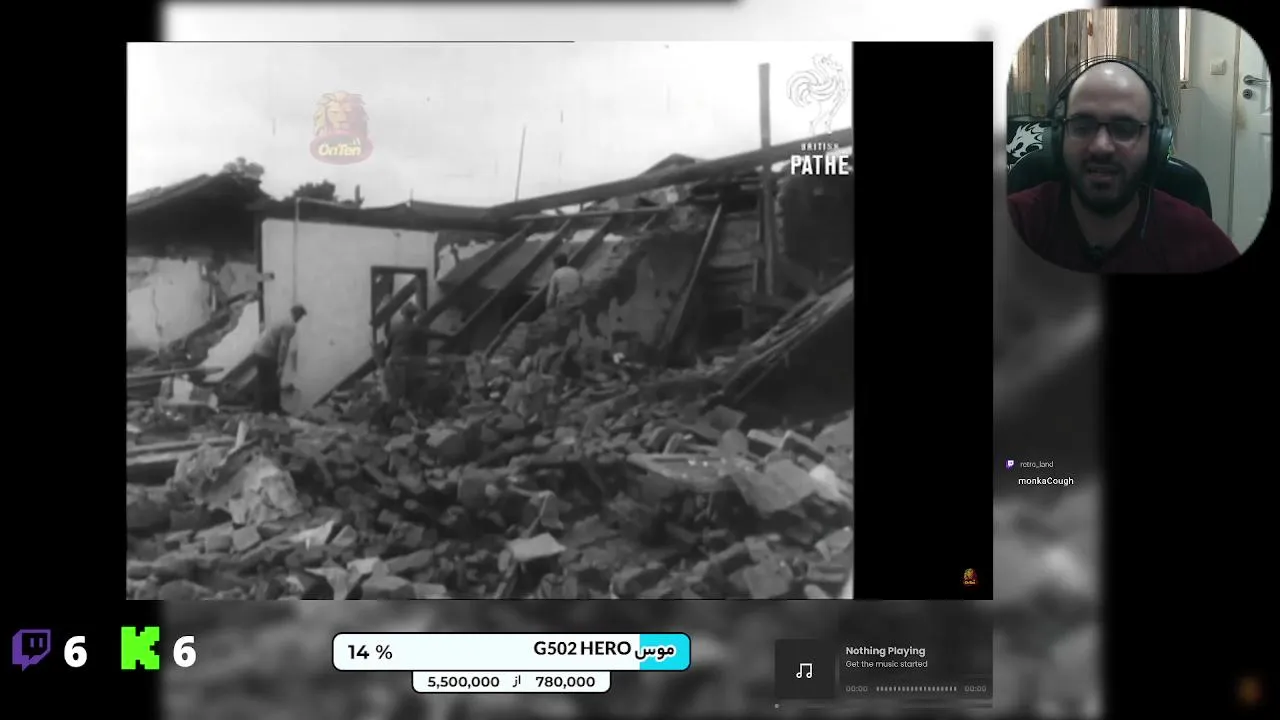1280x720 pixels.
Task: Click the G502 HERO goal label
Action: (x=604, y=649)
